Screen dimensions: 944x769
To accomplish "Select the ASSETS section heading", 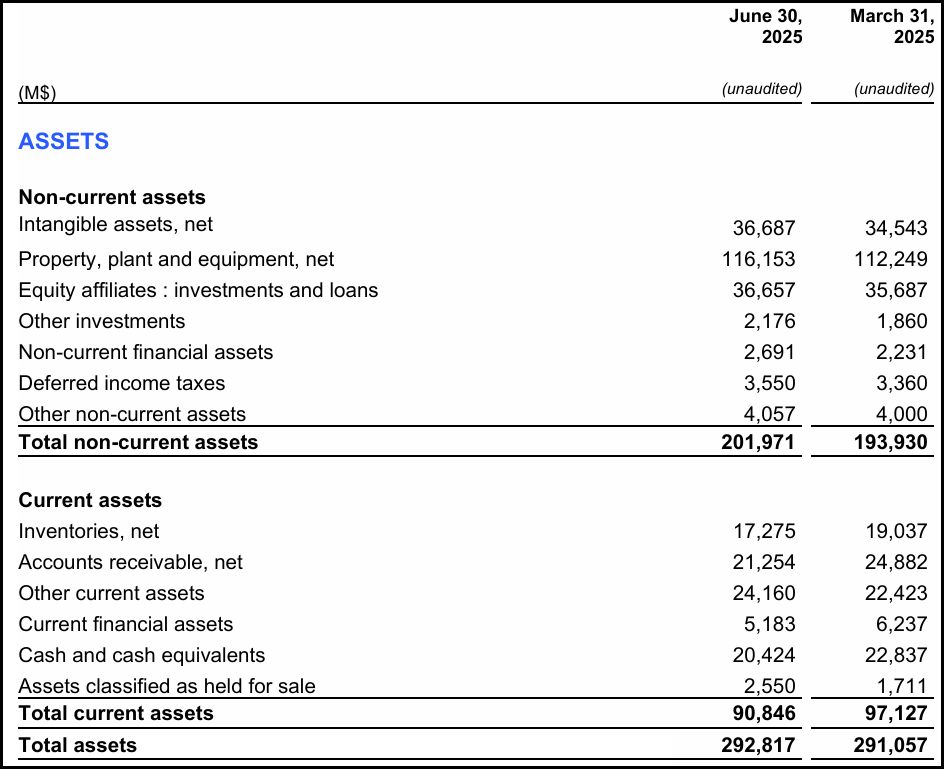I will [x=62, y=142].
